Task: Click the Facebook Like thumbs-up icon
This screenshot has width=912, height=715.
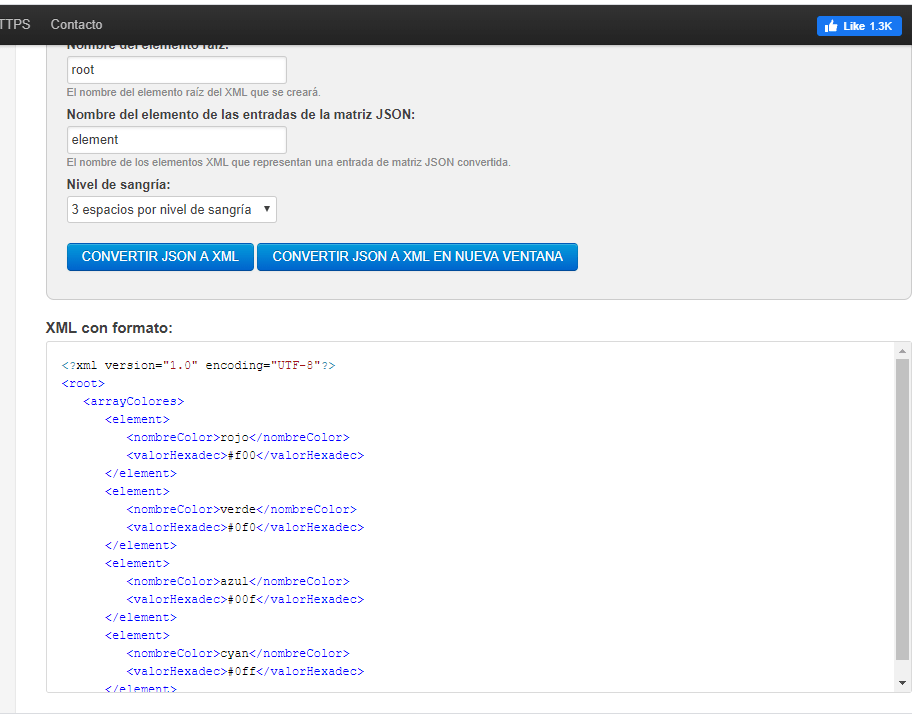Action: (x=830, y=26)
